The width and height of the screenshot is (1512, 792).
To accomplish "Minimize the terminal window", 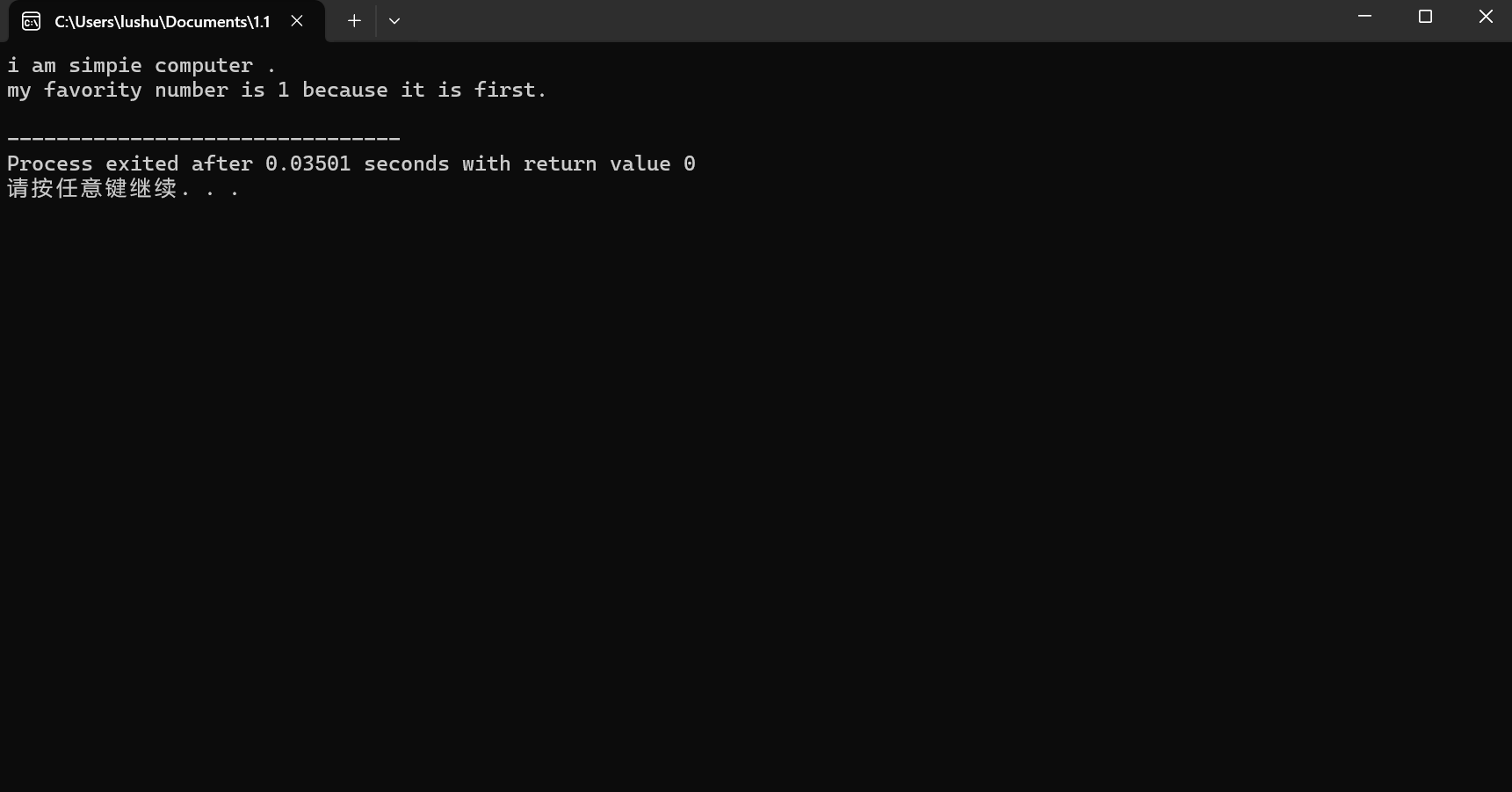I will click(1364, 17).
